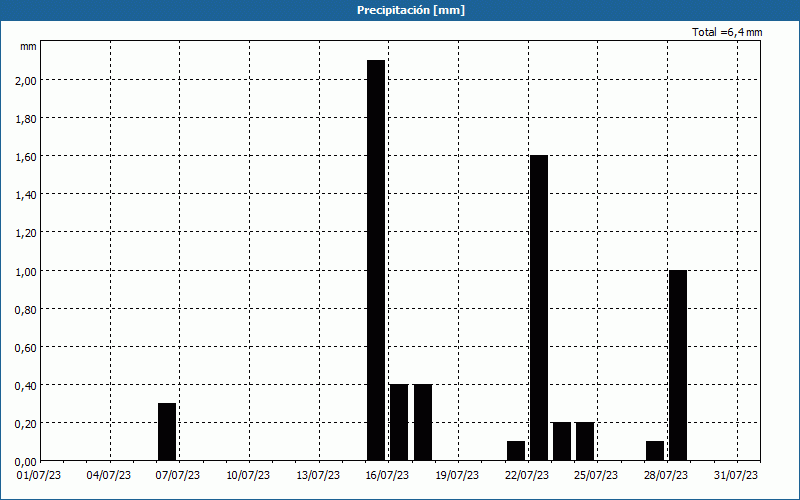Select the 13/07/23 date label
The width and height of the screenshot is (800, 500).
tap(318, 475)
